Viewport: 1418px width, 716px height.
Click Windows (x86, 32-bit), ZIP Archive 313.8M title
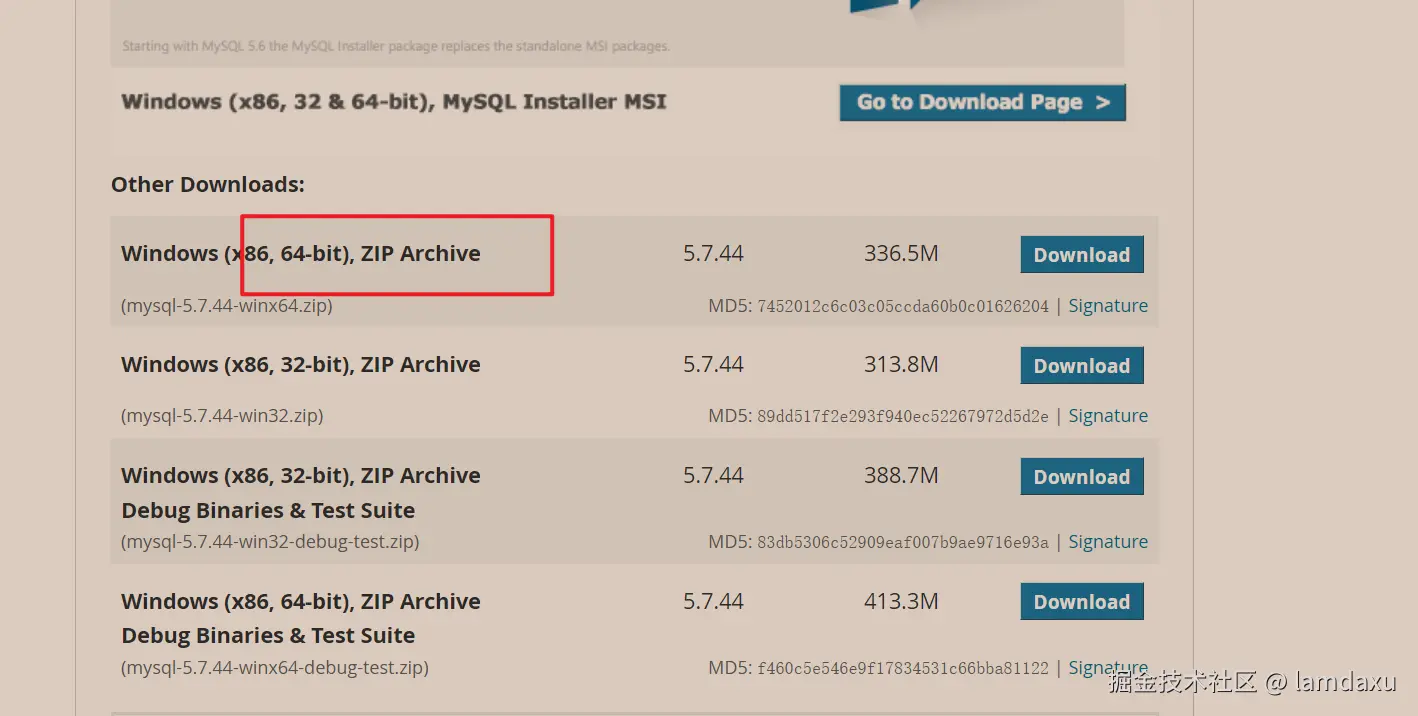pyautogui.click(x=301, y=365)
